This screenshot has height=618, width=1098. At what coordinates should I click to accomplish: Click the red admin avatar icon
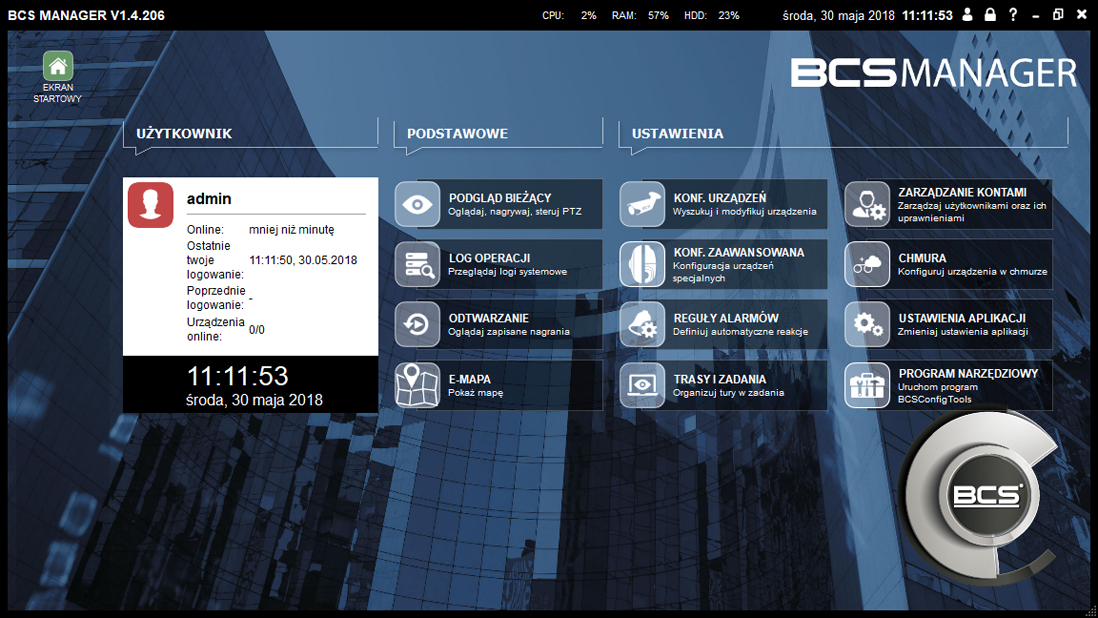click(x=151, y=205)
